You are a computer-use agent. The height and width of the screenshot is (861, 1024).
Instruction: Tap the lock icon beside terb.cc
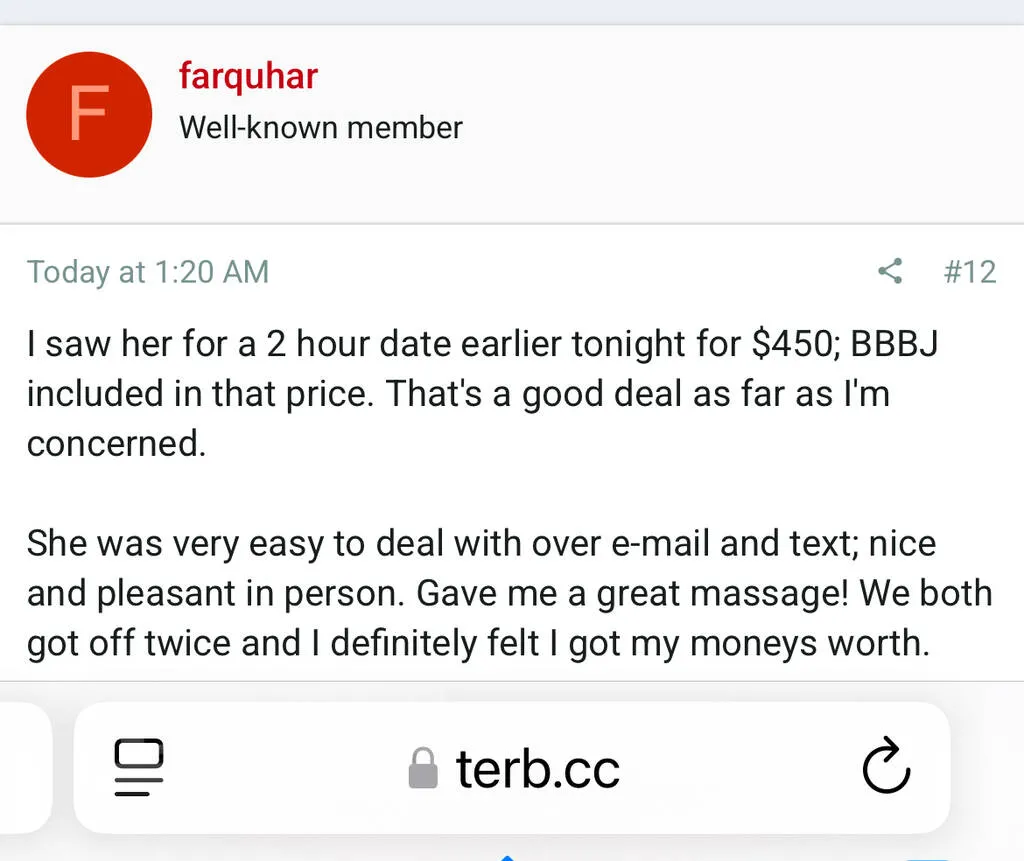[x=424, y=769]
